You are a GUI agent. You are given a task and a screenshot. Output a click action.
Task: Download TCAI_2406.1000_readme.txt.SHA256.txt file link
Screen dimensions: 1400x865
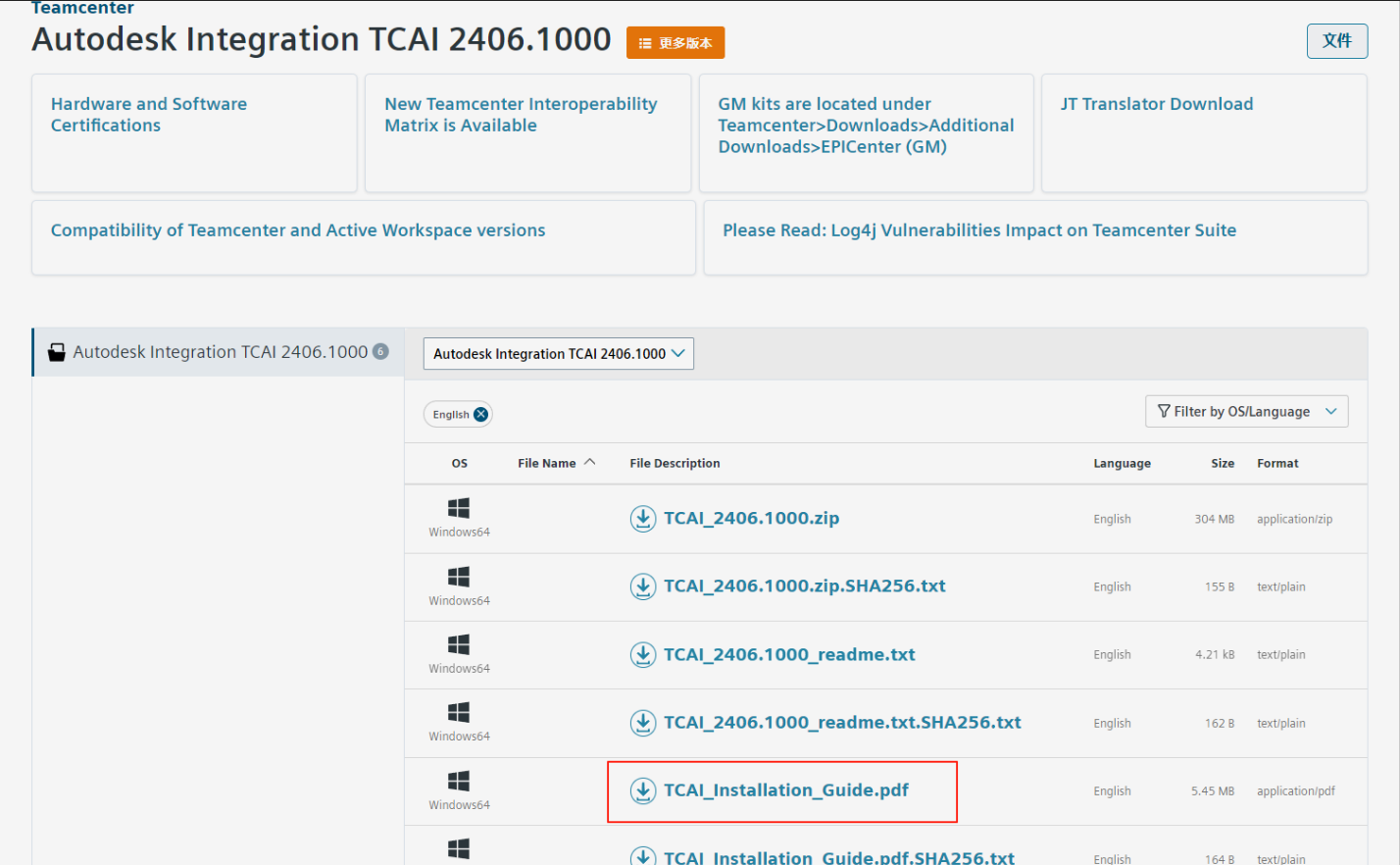pyautogui.click(x=842, y=723)
